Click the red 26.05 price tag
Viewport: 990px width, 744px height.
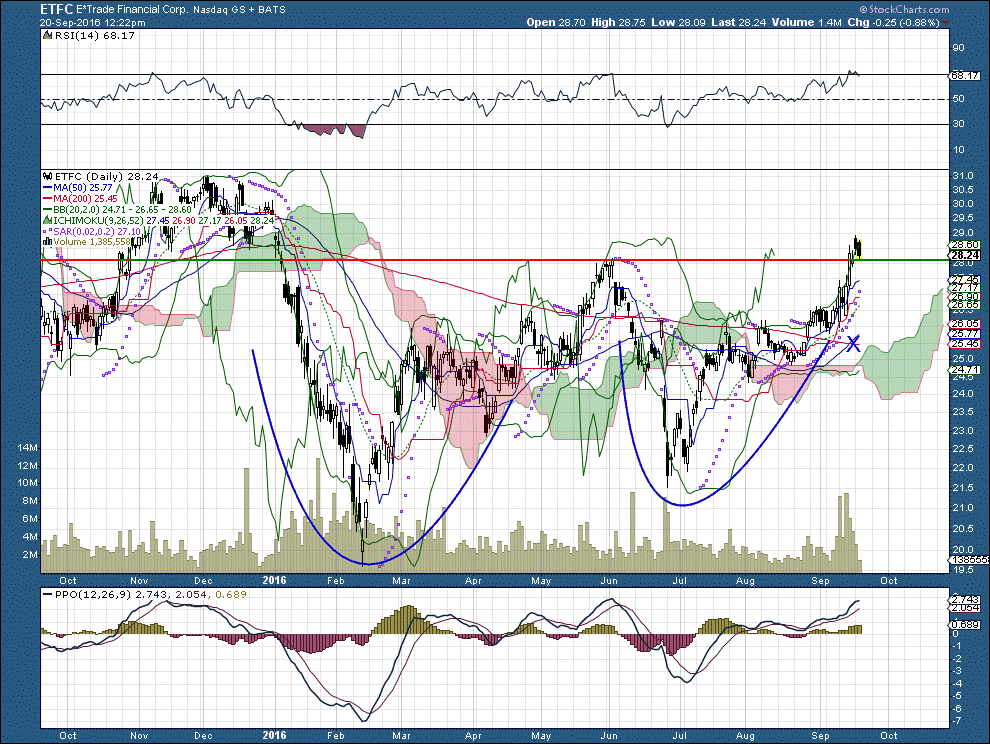pyautogui.click(x=965, y=324)
